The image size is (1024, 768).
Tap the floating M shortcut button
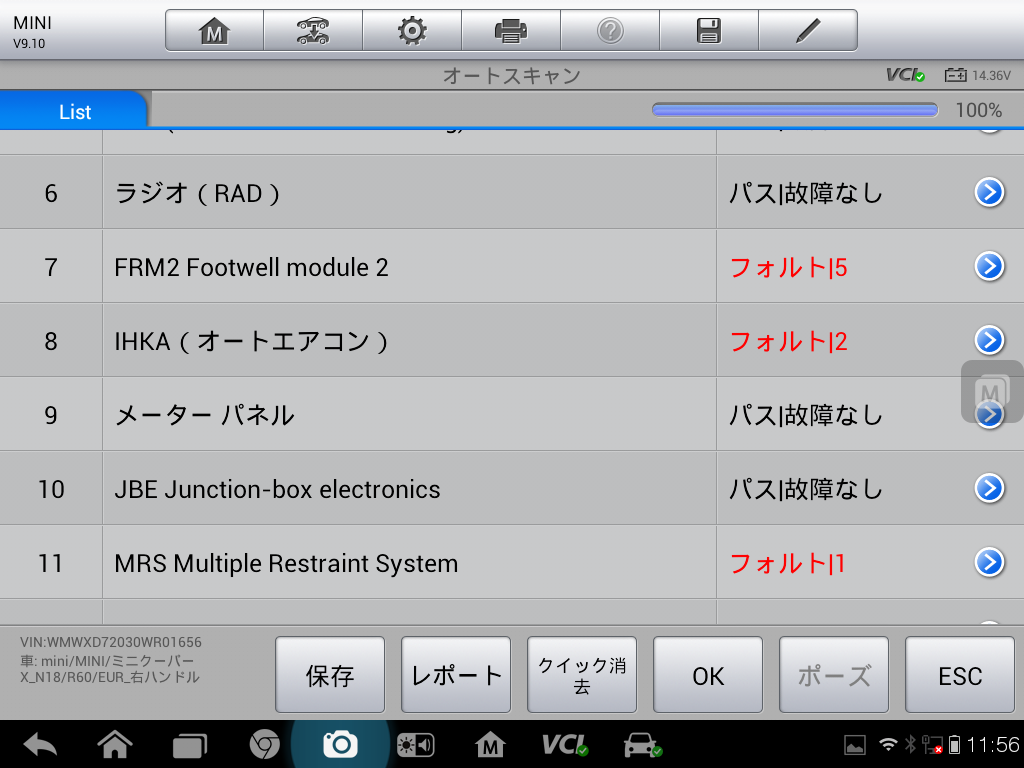991,391
